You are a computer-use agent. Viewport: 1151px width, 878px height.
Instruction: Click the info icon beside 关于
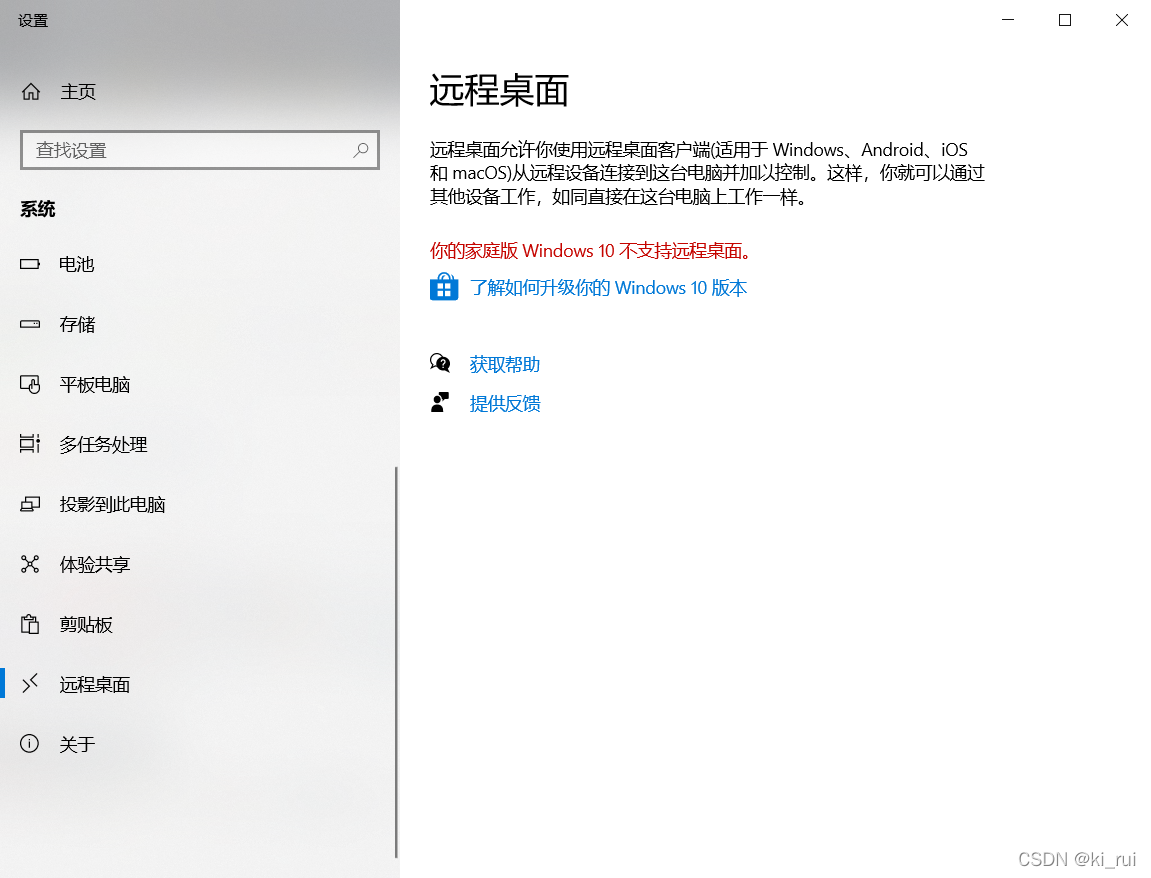[x=29, y=744]
